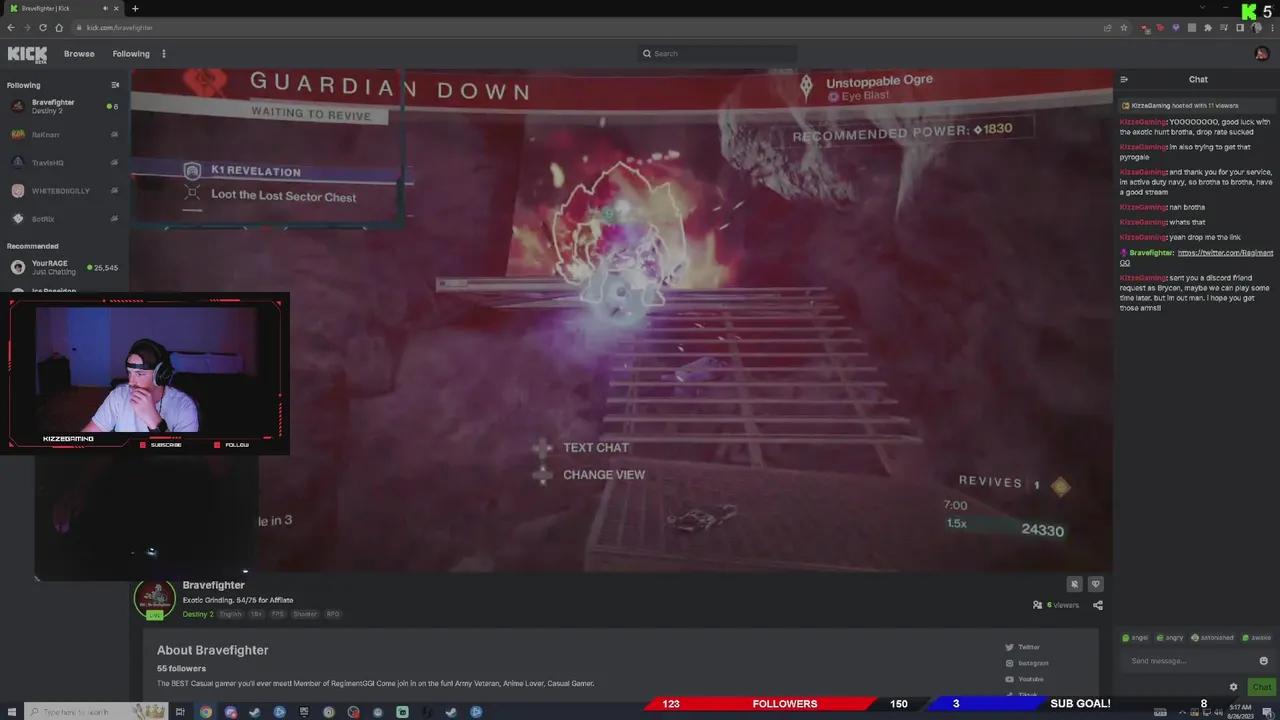Open Google Chrome from the taskbar
This screenshot has height=720, width=1280.
pyautogui.click(x=206, y=712)
